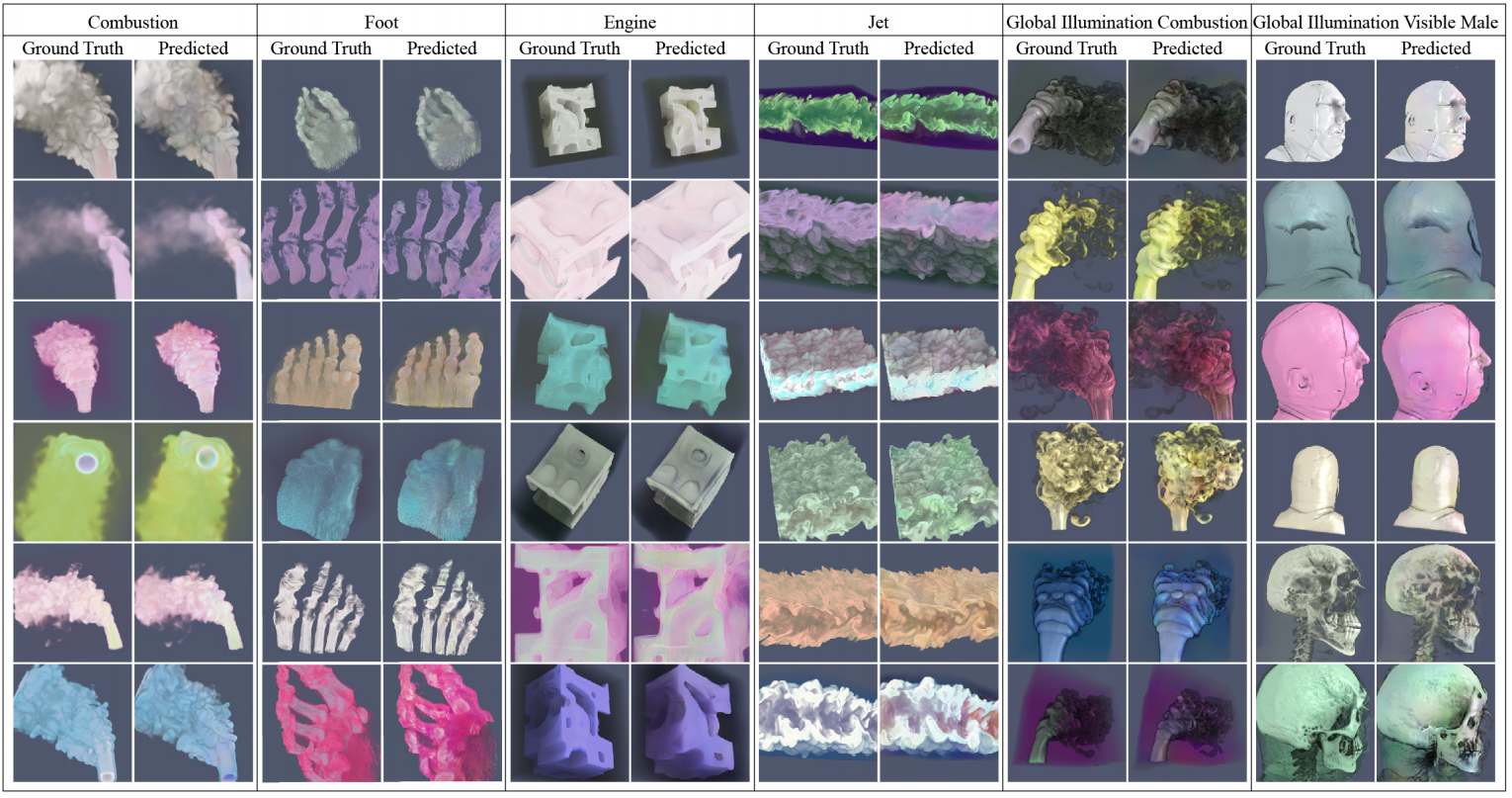Select green skull Visible Male predicted image
The width and height of the screenshot is (1512, 798).
(x=1436, y=725)
